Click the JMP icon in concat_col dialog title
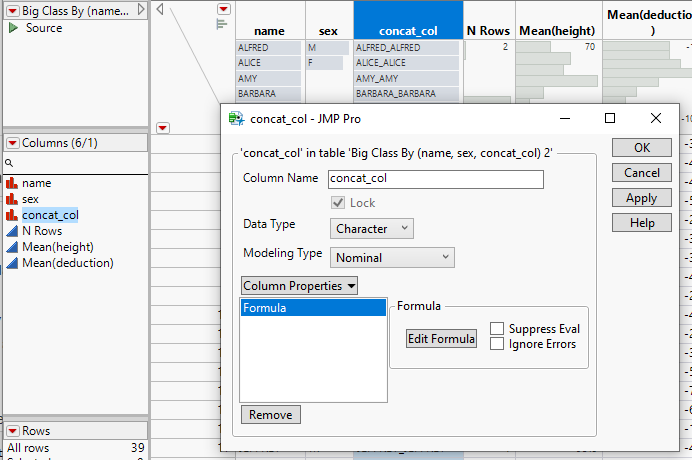The height and width of the screenshot is (460, 692). tap(236, 119)
